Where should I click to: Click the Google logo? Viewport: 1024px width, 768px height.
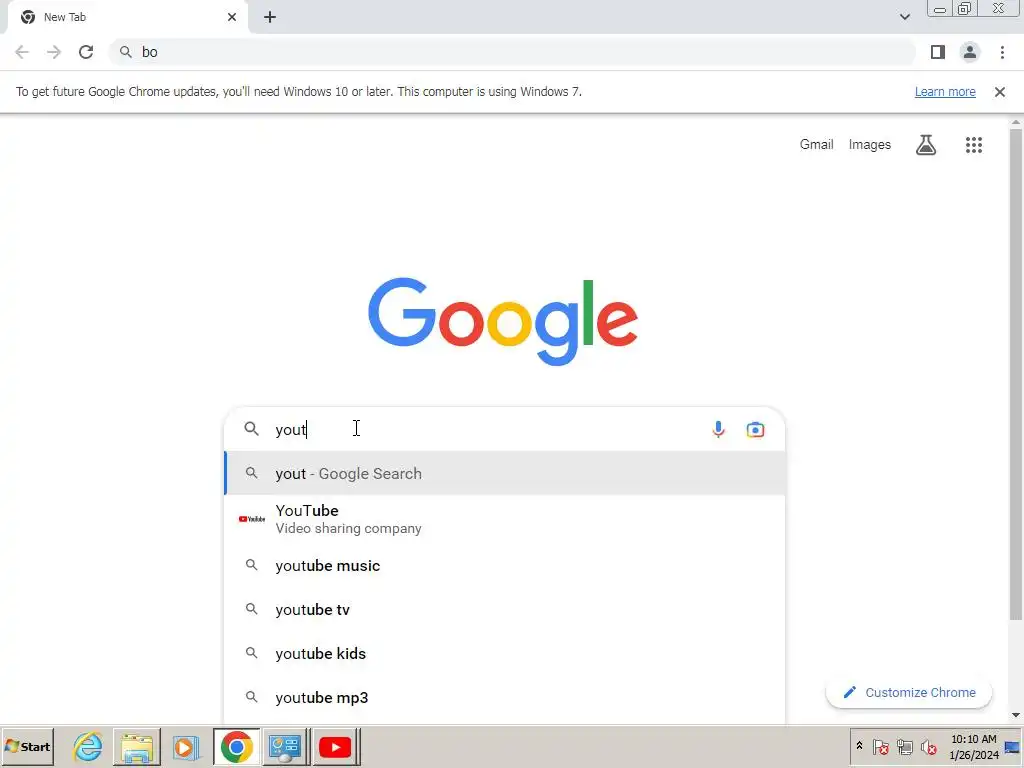503,321
